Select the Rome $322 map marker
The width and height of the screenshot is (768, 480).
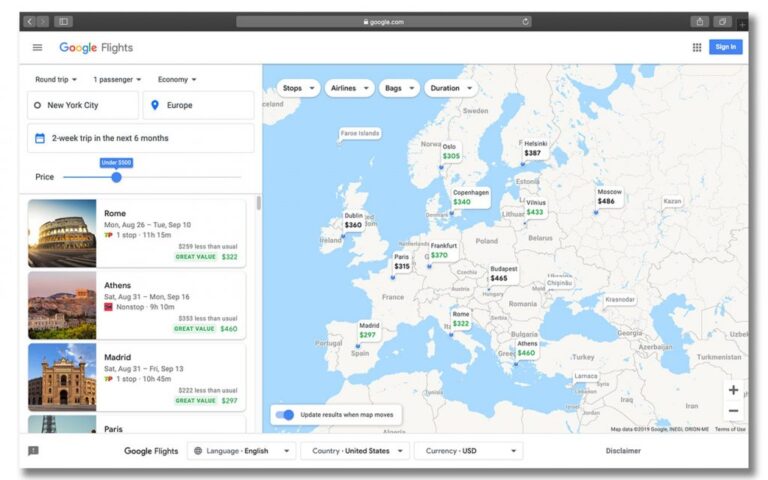click(461, 319)
